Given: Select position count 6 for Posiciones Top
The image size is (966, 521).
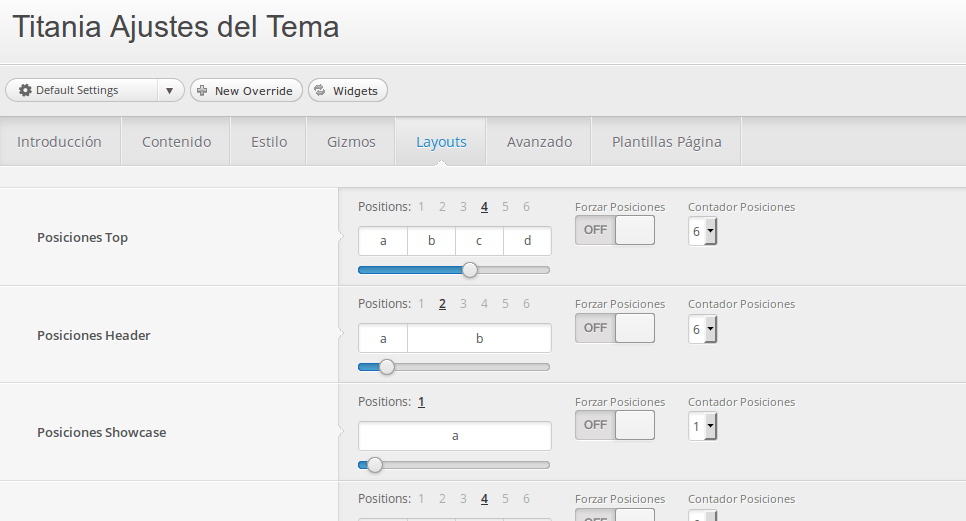Looking at the screenshot, I should pyautogui.click(x=526, y=207).
